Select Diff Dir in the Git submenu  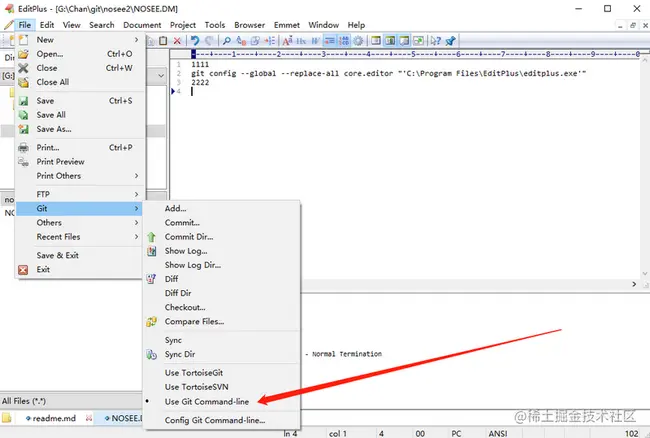pyautogui.click(x=222, y=293)
